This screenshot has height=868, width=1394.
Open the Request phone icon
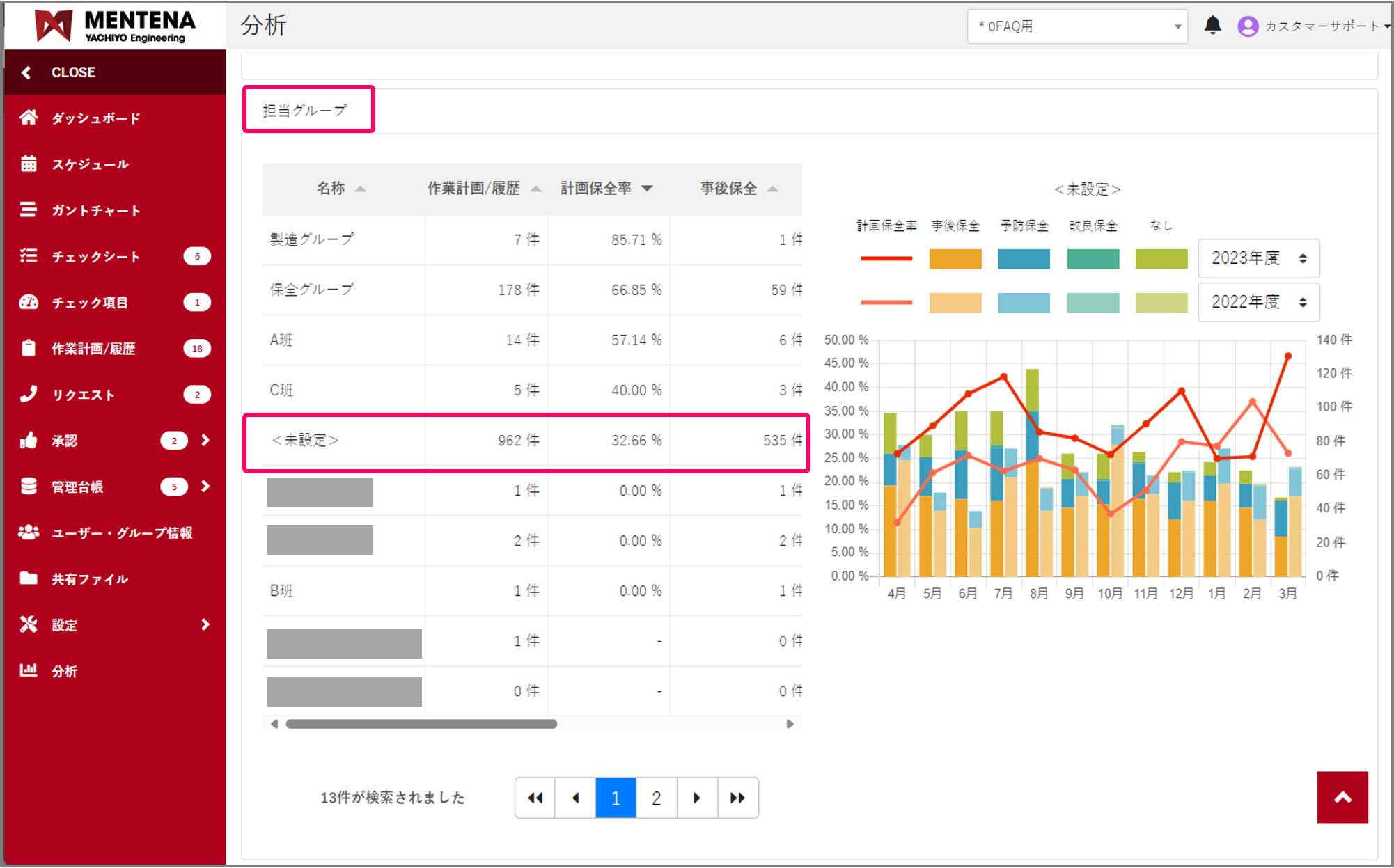pyautogui.click(x=29, y=394)
